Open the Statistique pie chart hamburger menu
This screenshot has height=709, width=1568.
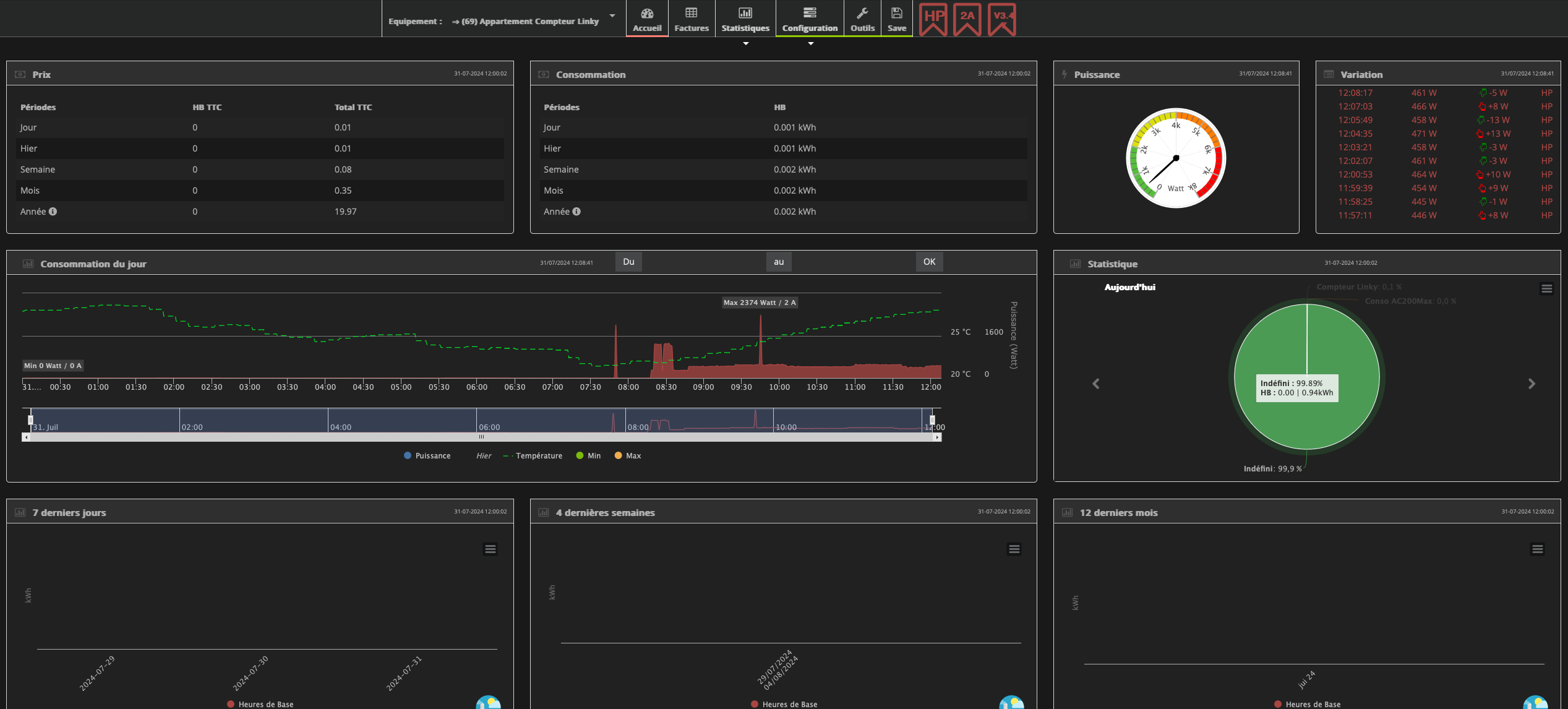1546,289
